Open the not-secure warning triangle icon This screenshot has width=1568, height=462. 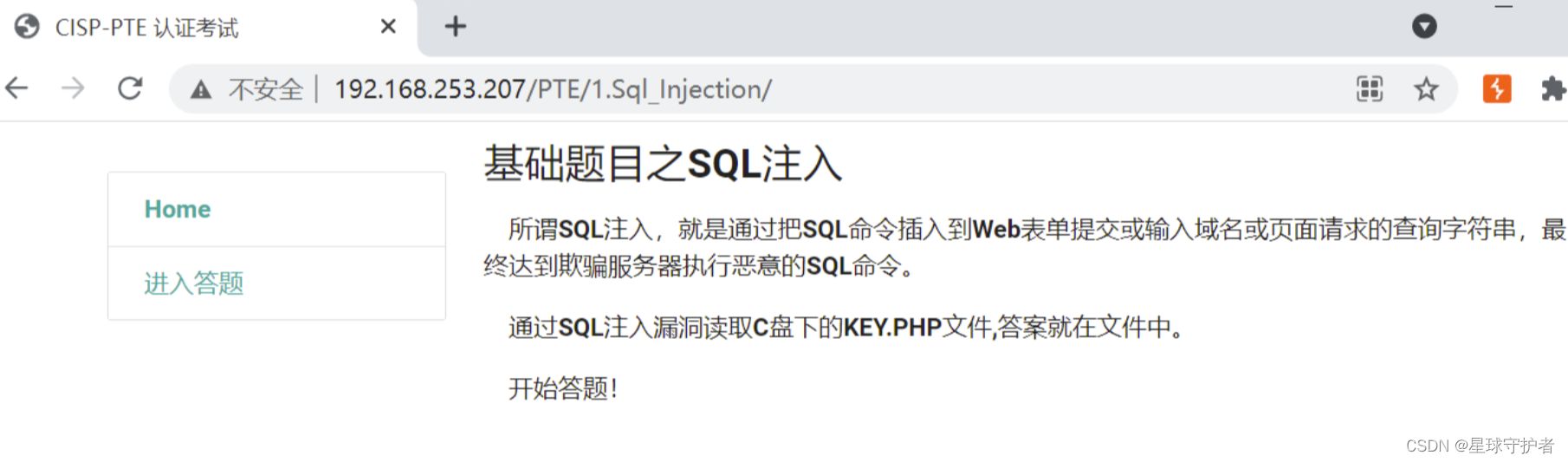coord(201,89)
